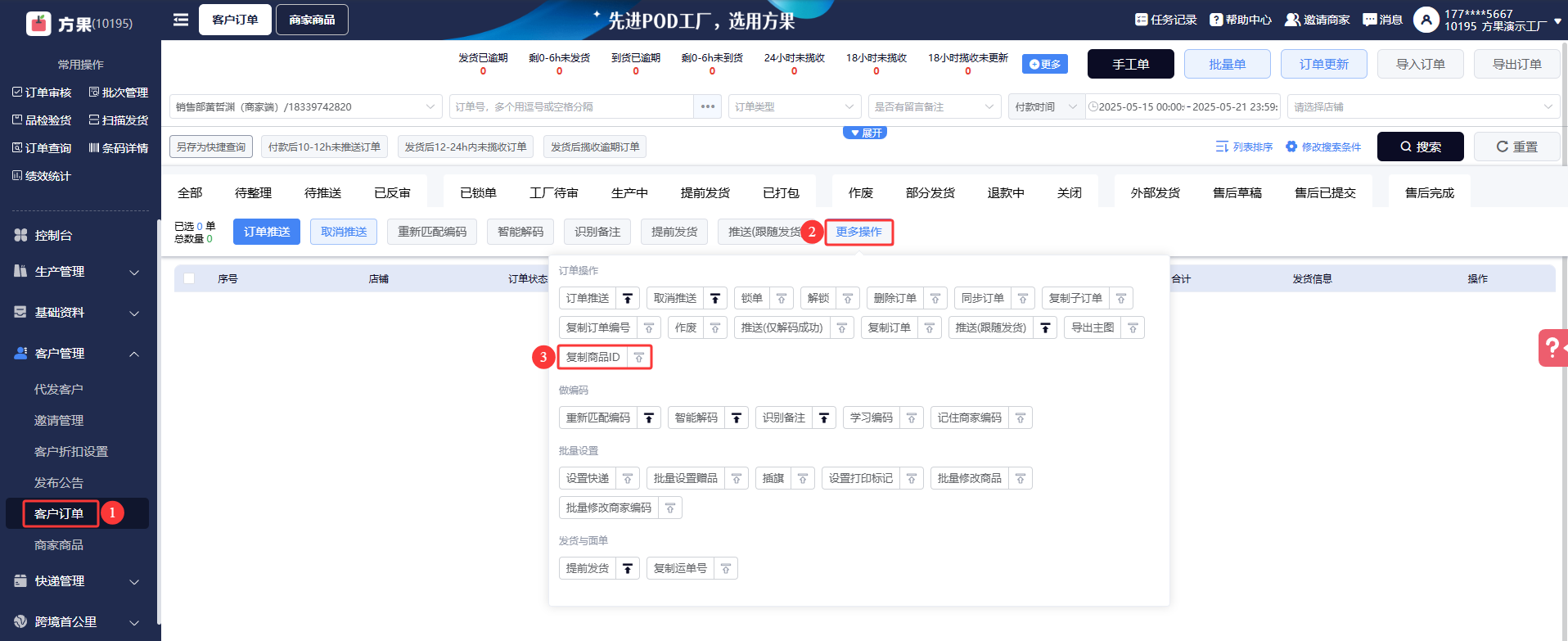
Task: Expand 生产管理 in the sidebar
Action: pos(78,272)
